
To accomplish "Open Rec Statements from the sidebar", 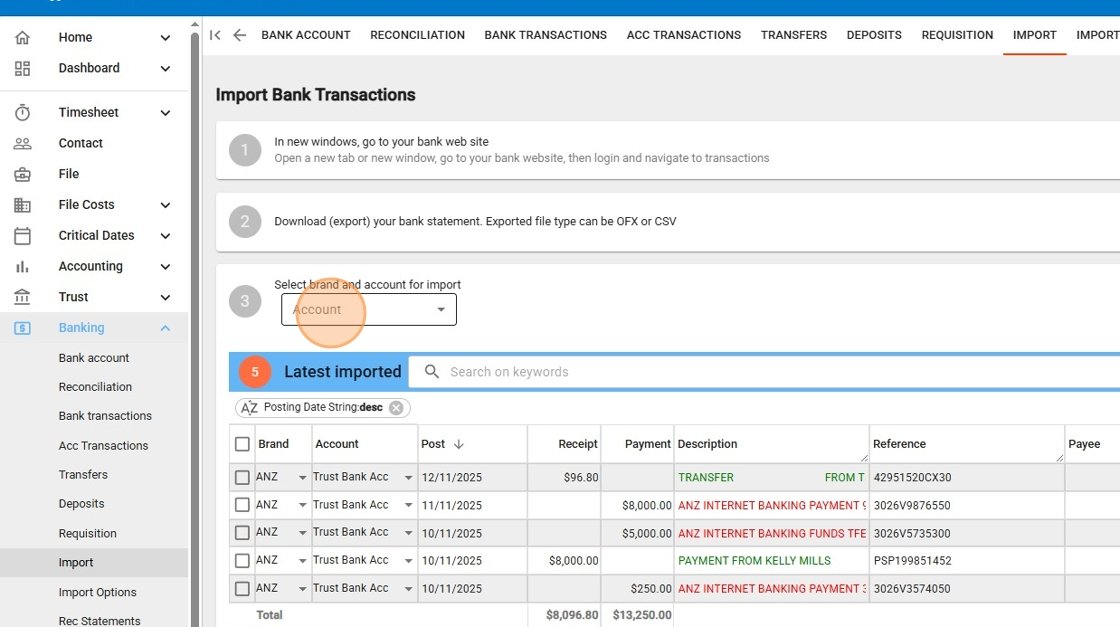I will coord(101,620).
